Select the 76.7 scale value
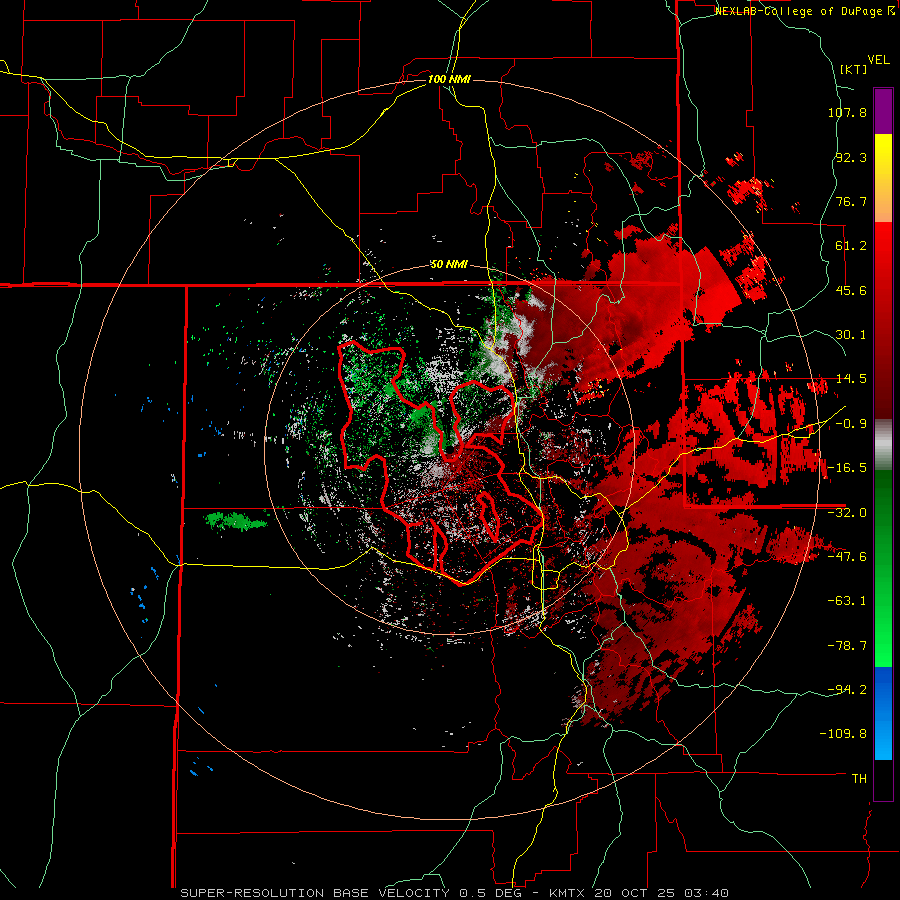Screen dimensions: 900x900 point(851,201)
